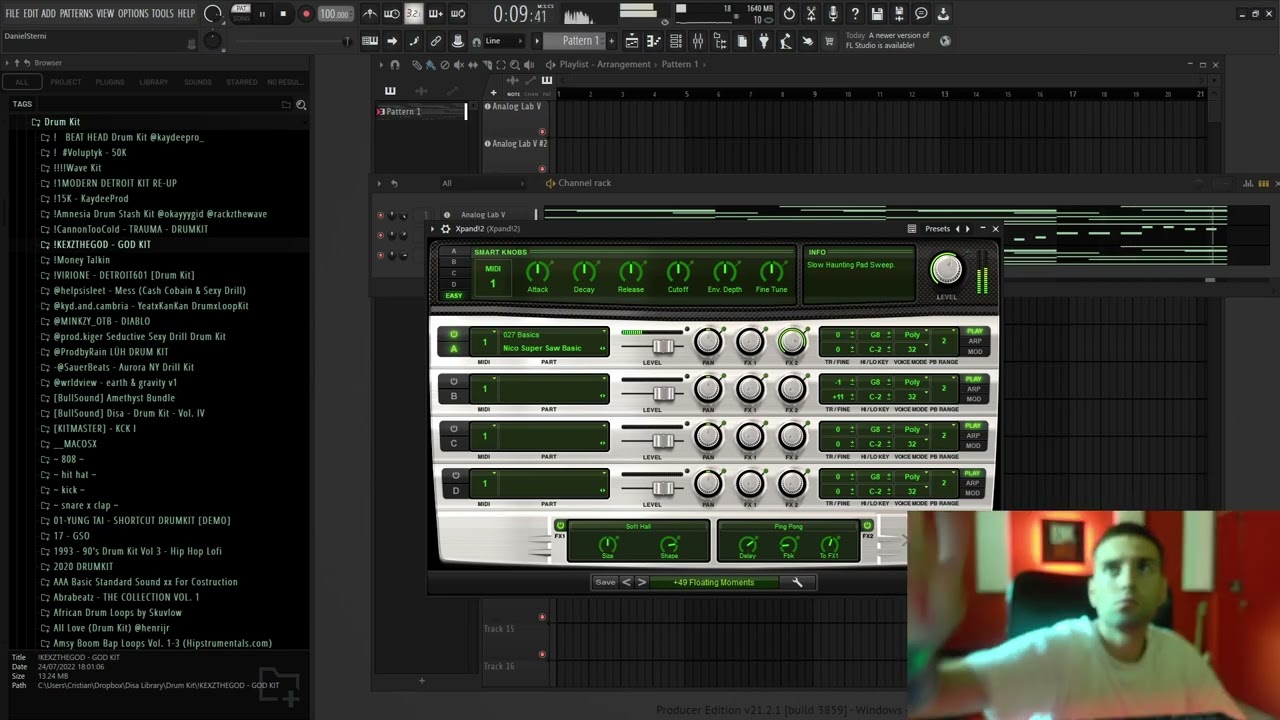Click the add new pattern plus icon

coord(613,41)
